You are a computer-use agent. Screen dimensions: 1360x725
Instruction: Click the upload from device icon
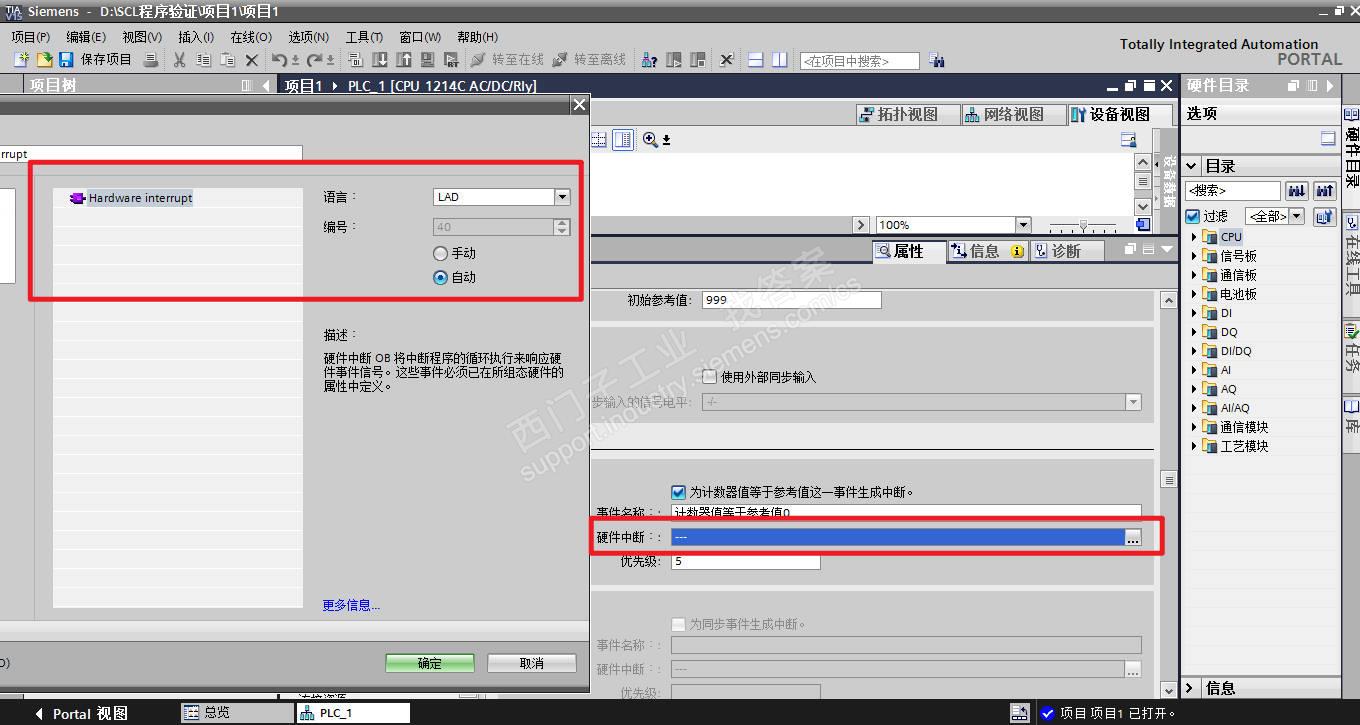[x=404, y=60]
